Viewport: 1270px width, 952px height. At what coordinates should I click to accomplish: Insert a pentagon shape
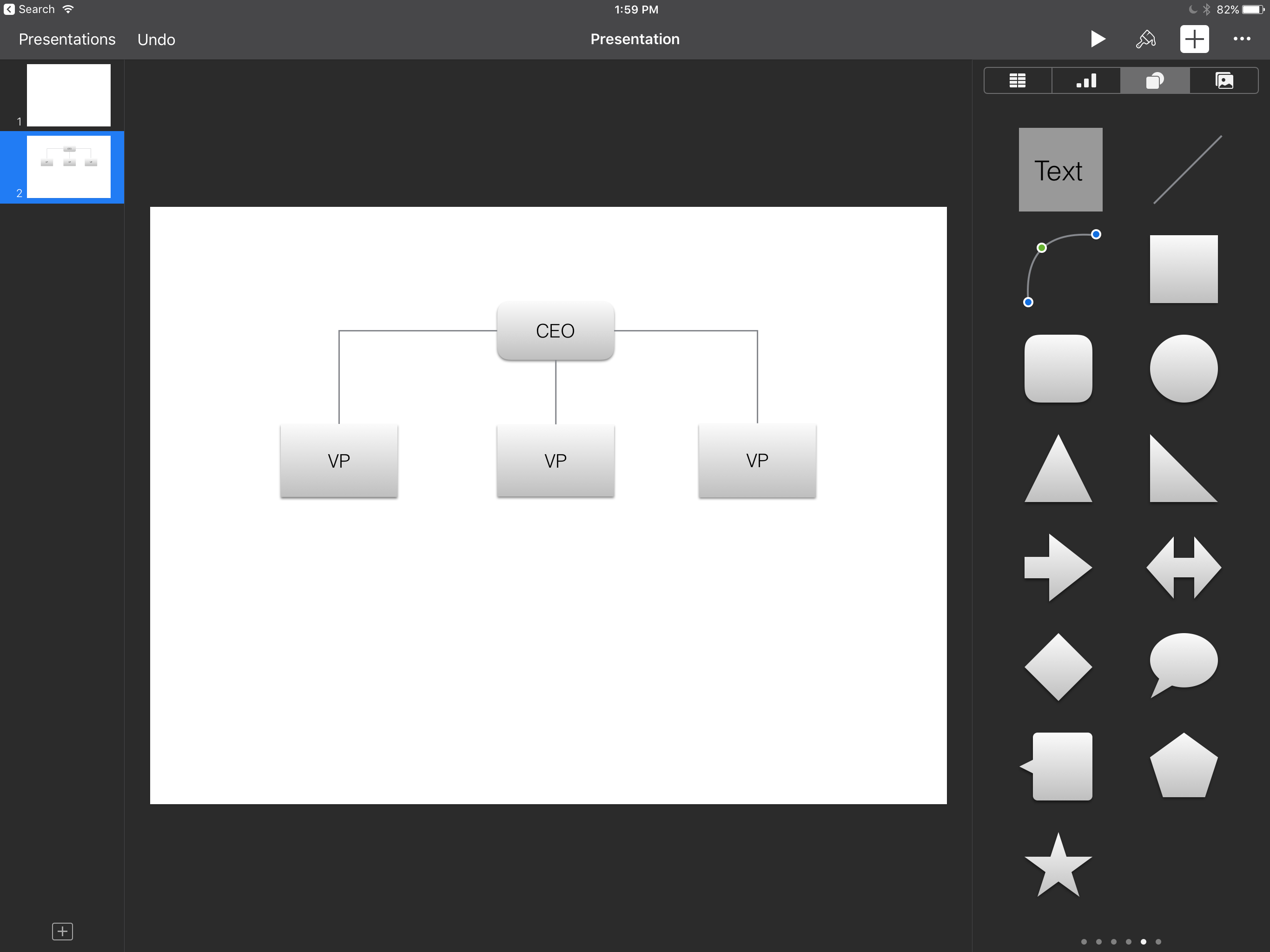pos(1184,767)
